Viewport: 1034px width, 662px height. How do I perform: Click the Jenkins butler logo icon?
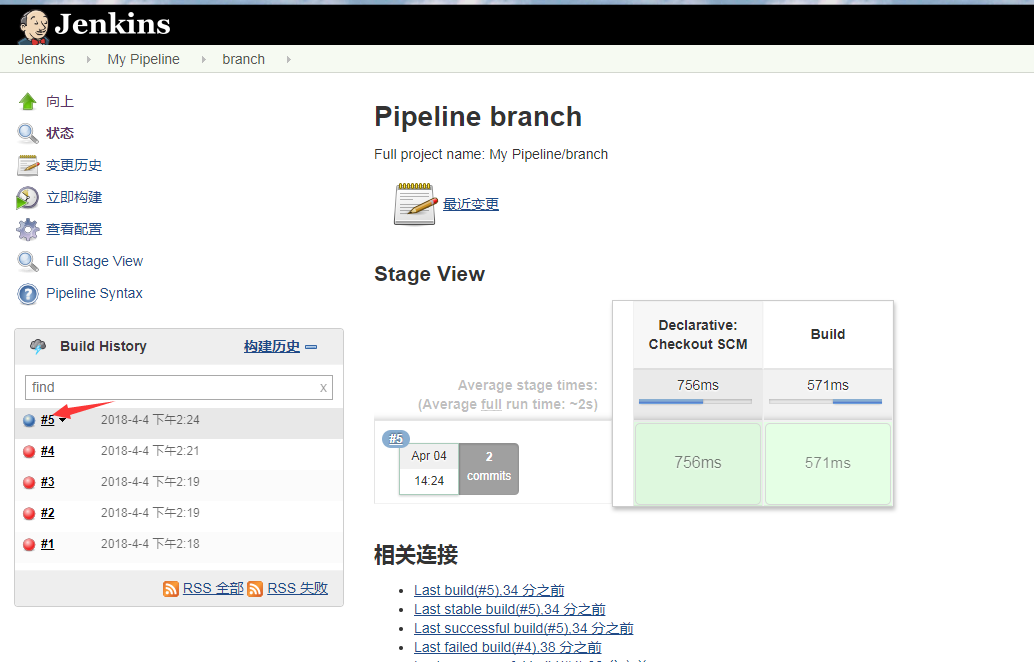[x=34, y=26]
